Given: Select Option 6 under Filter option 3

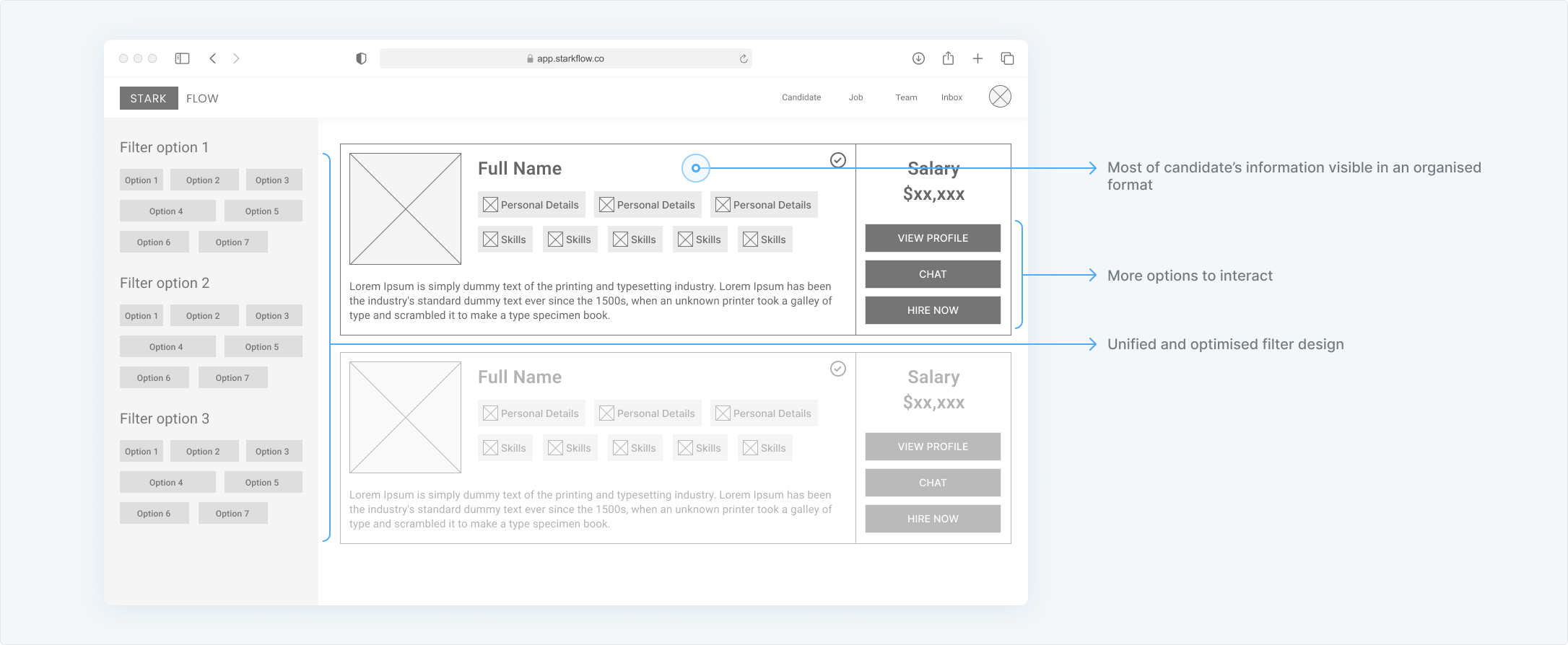Looking at the screenshot, I should pos(154,514).
